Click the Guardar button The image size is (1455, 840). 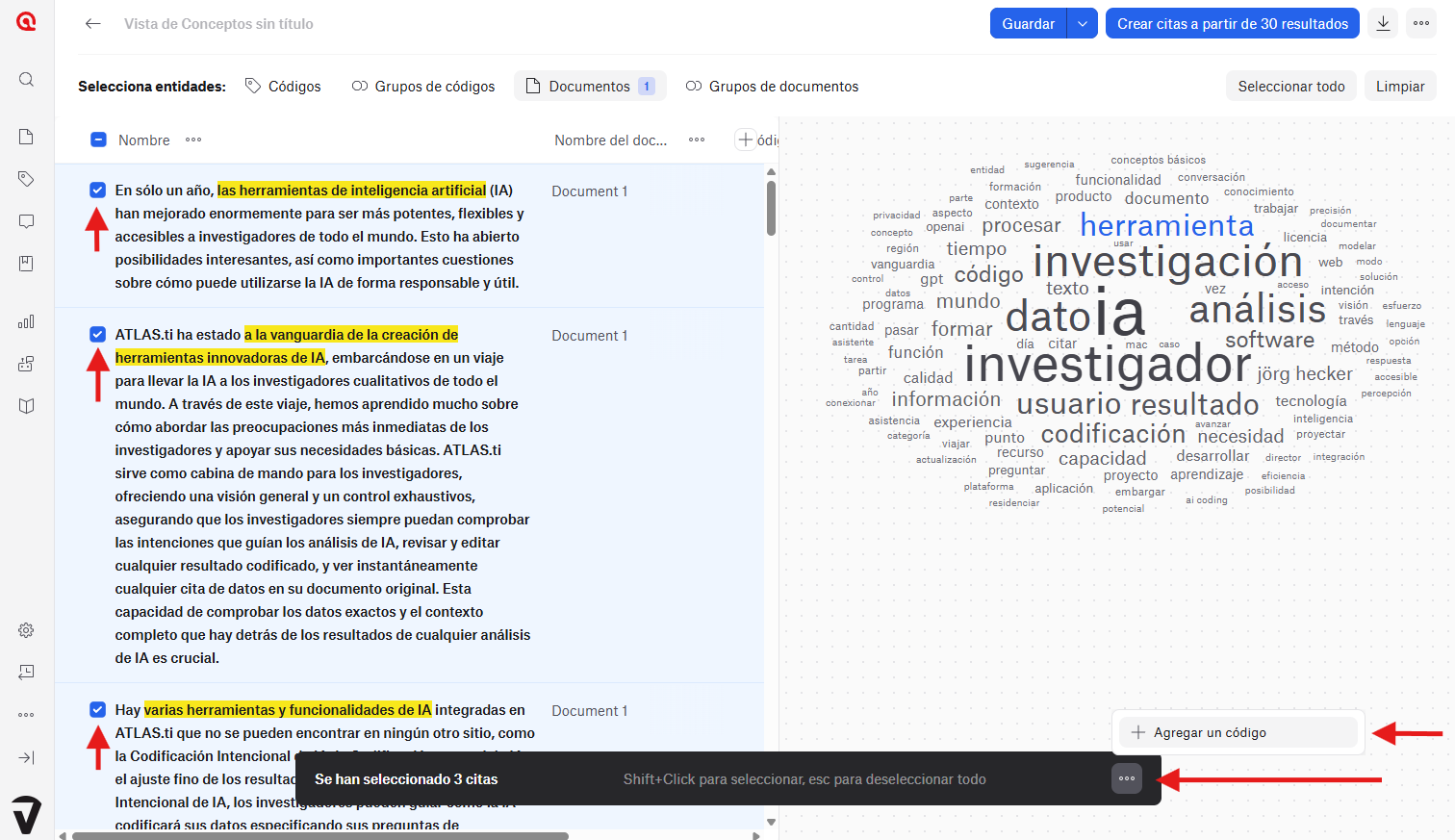point(1029,23)
